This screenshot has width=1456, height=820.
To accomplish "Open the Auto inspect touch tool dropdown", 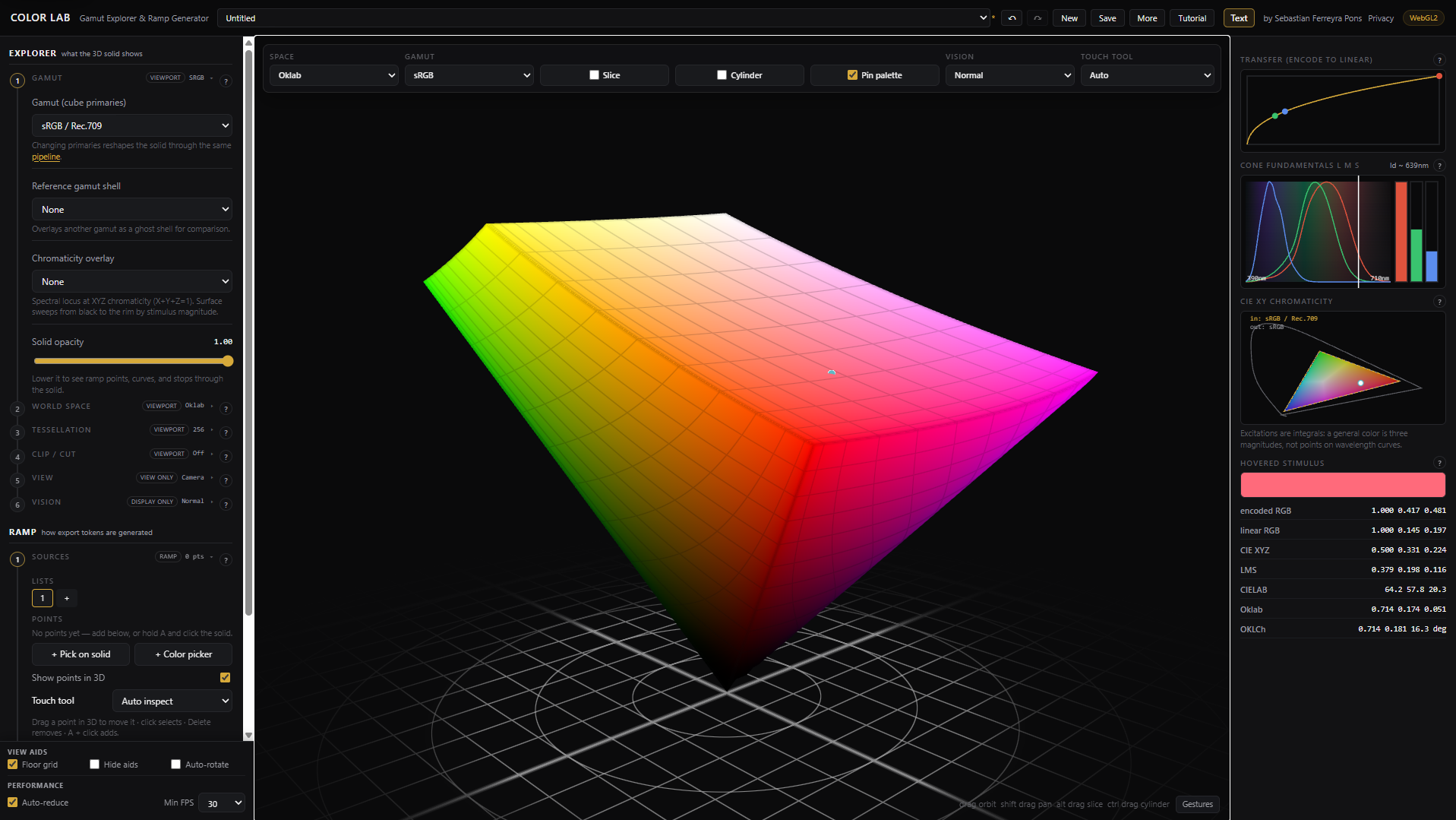I will tap(172, 701).
